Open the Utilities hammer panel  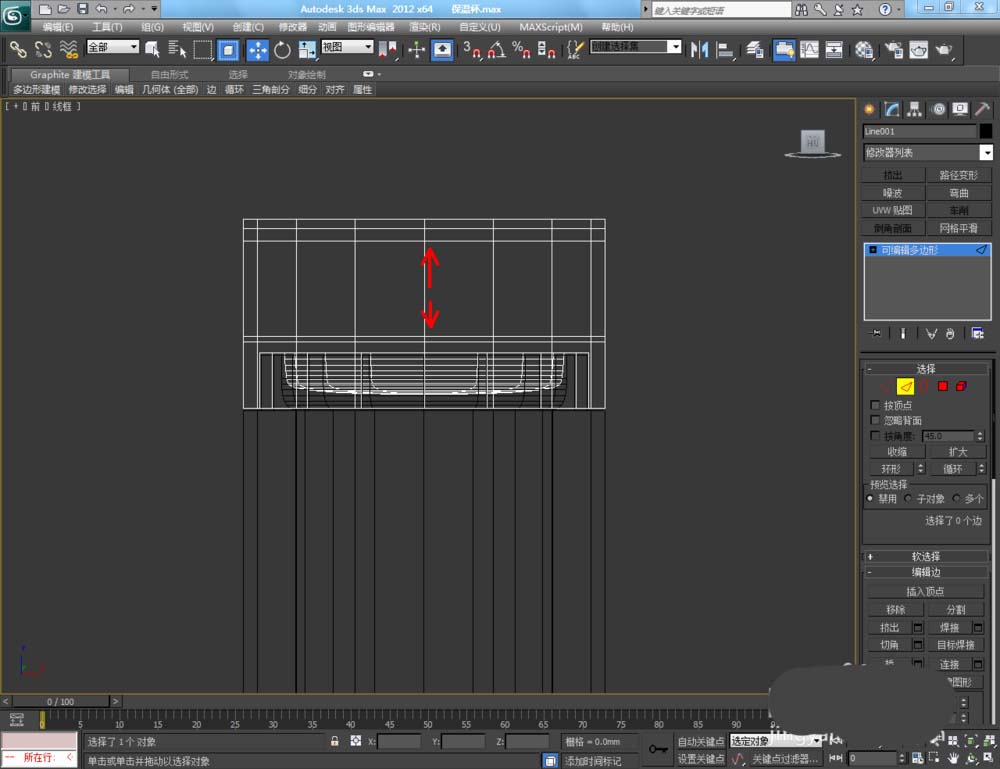click(983, 110)
